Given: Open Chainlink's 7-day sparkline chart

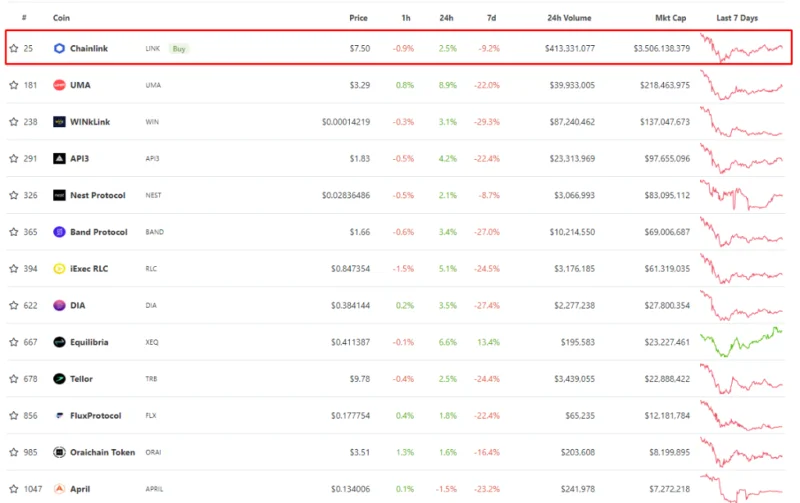Looking at the screenshot, I should [741, 48].
